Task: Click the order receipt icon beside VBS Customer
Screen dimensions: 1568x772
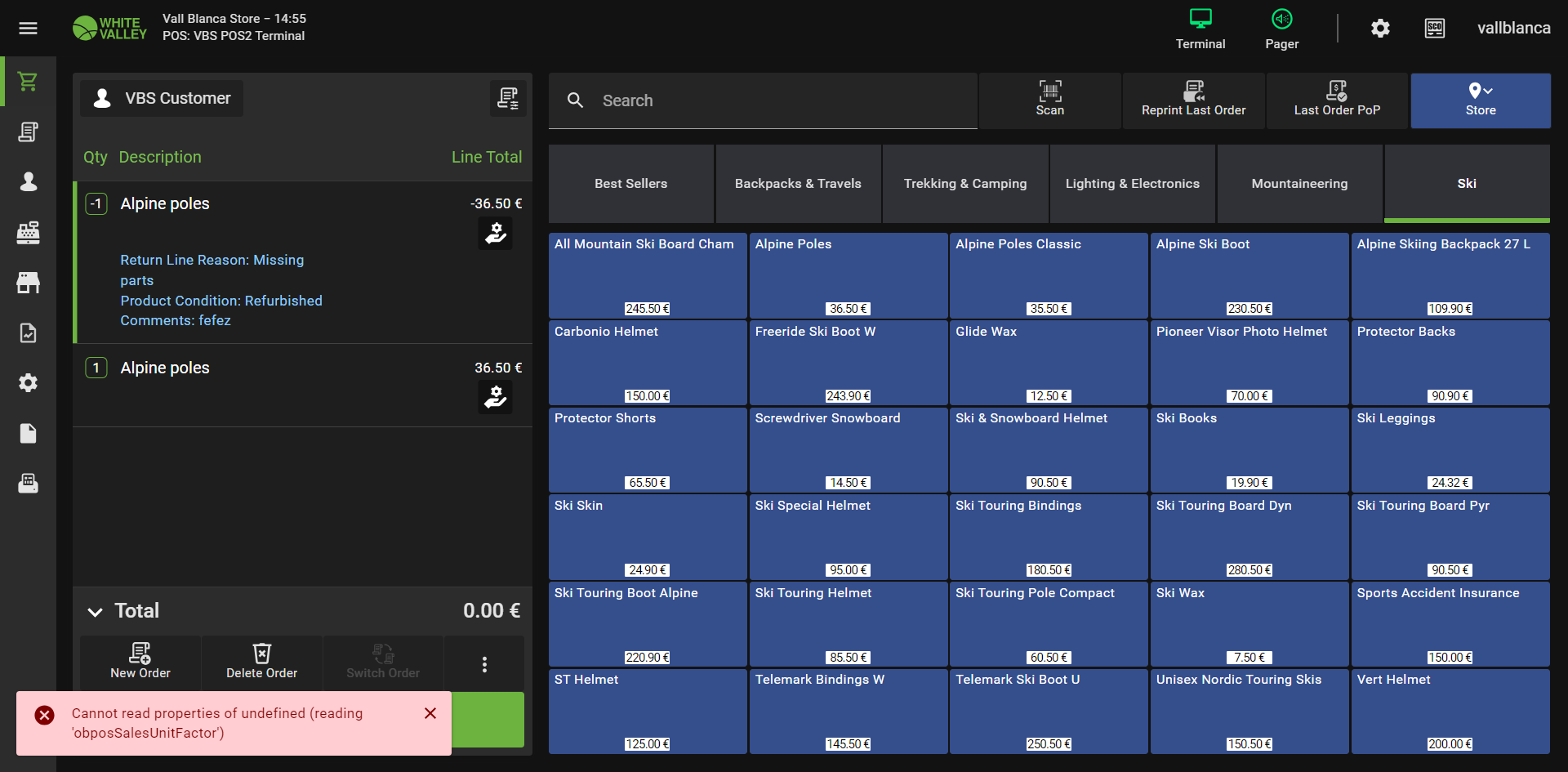Action: coord(507,99)
